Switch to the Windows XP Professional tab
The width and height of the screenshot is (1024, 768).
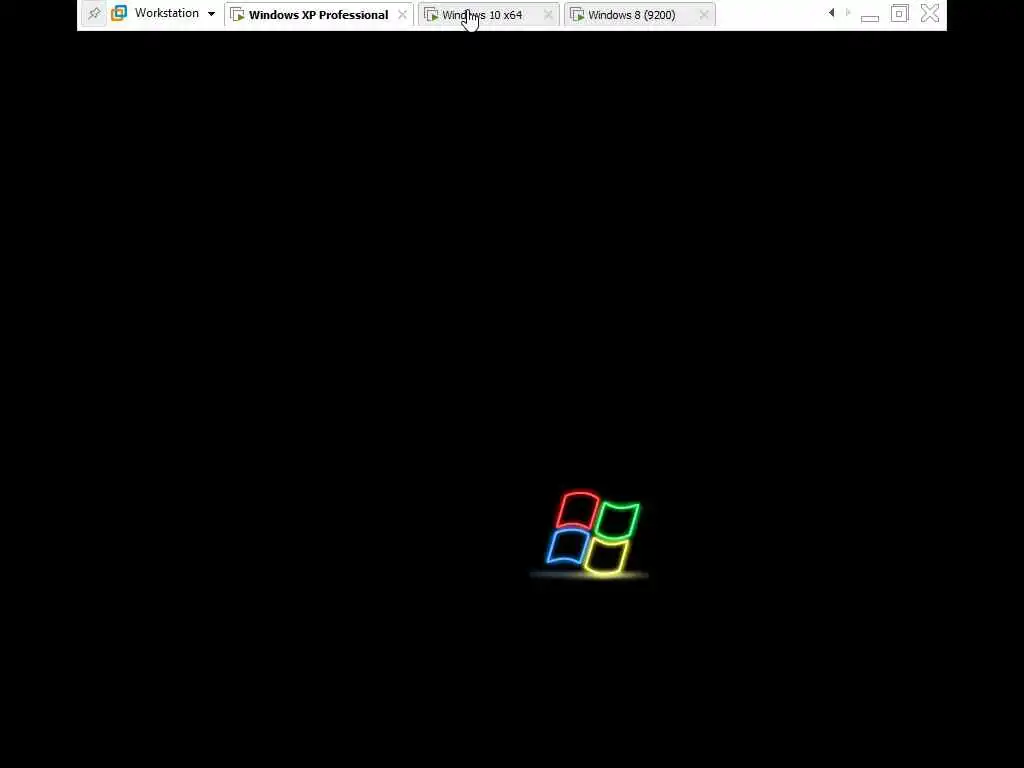(x=318, y=14)
